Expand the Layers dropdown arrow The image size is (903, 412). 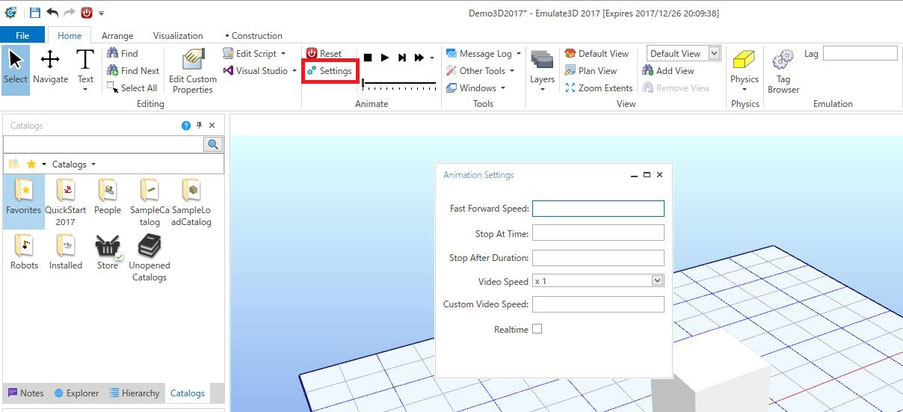(x=542, y=89)
